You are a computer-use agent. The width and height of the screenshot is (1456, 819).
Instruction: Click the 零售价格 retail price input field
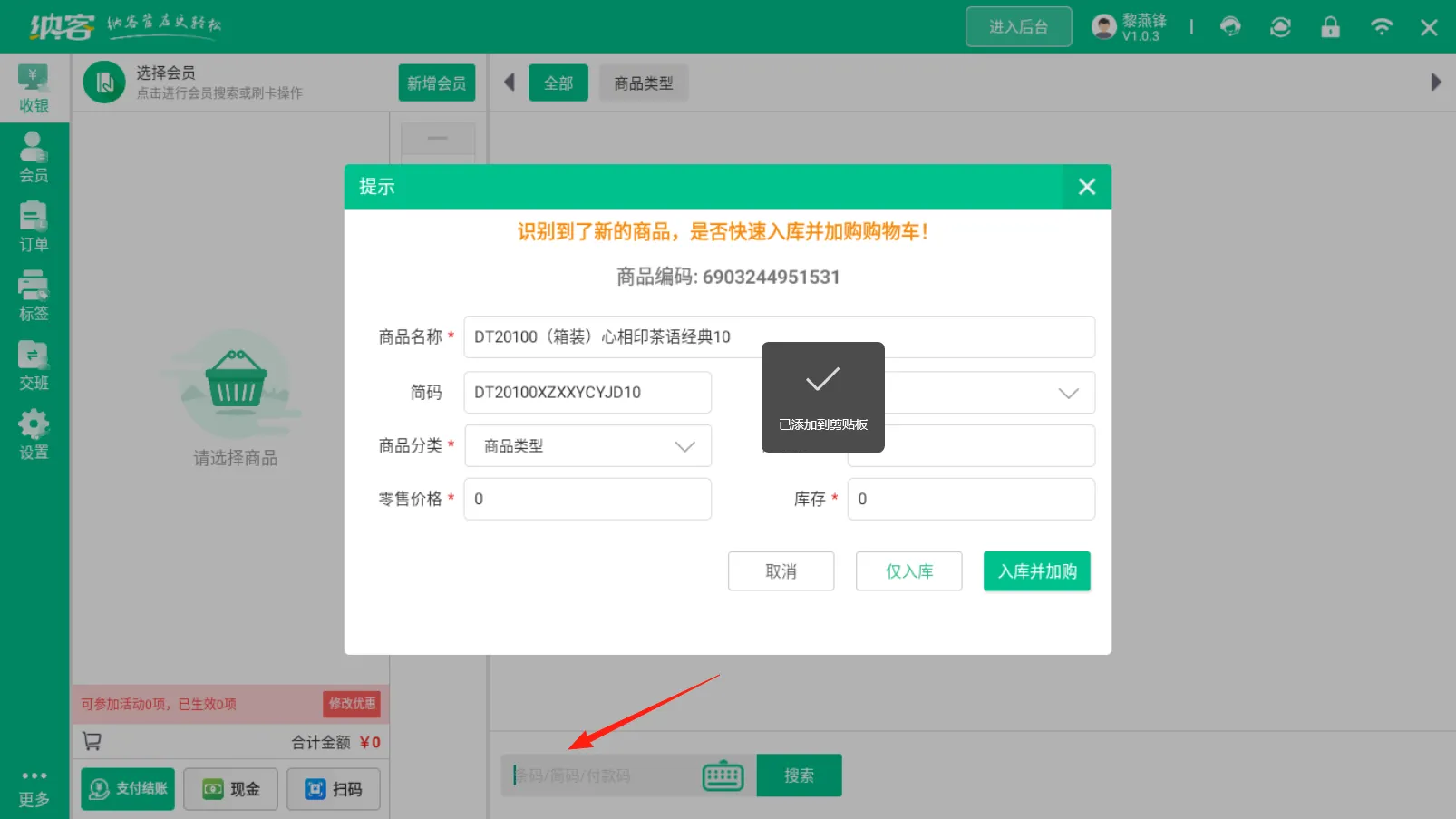click(587, 499)
